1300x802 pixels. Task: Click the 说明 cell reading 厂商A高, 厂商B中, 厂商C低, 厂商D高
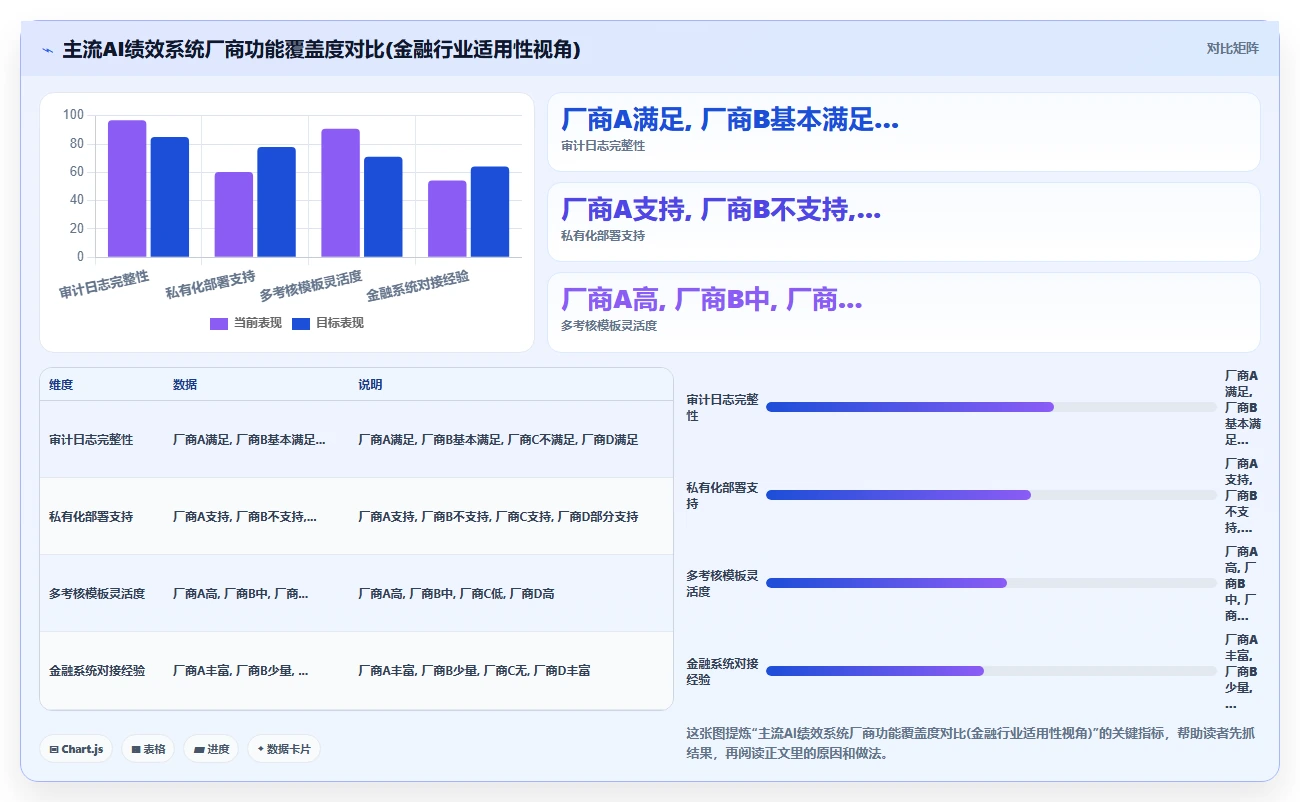456,594
